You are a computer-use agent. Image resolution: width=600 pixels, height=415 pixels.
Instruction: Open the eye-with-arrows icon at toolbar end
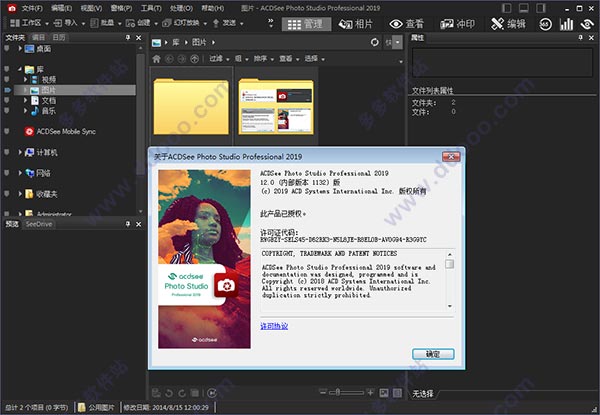click(x=587, y=24)
